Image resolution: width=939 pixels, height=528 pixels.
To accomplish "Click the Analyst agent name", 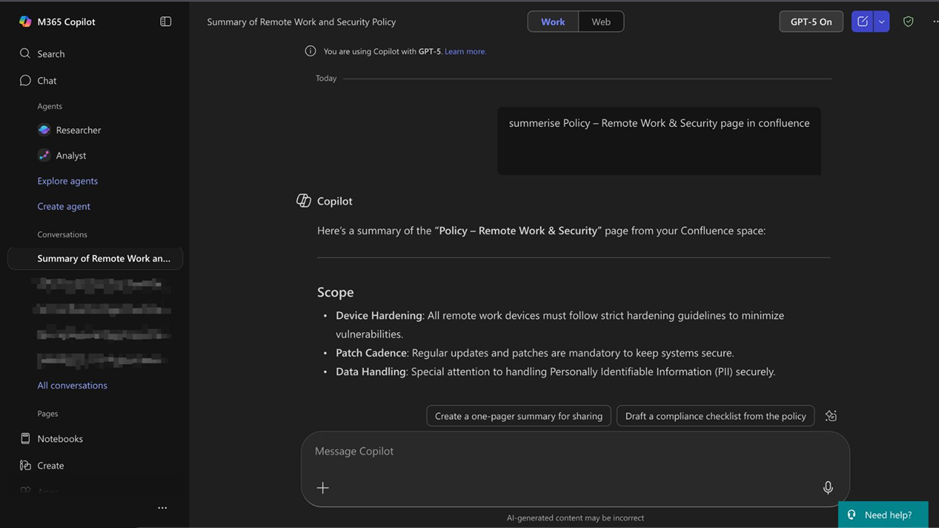I will coord(71,156).
